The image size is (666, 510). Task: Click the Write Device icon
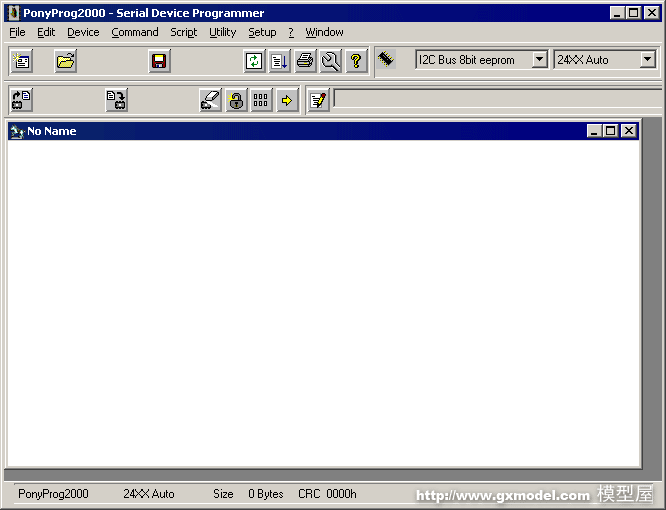(x=116, y=100)
